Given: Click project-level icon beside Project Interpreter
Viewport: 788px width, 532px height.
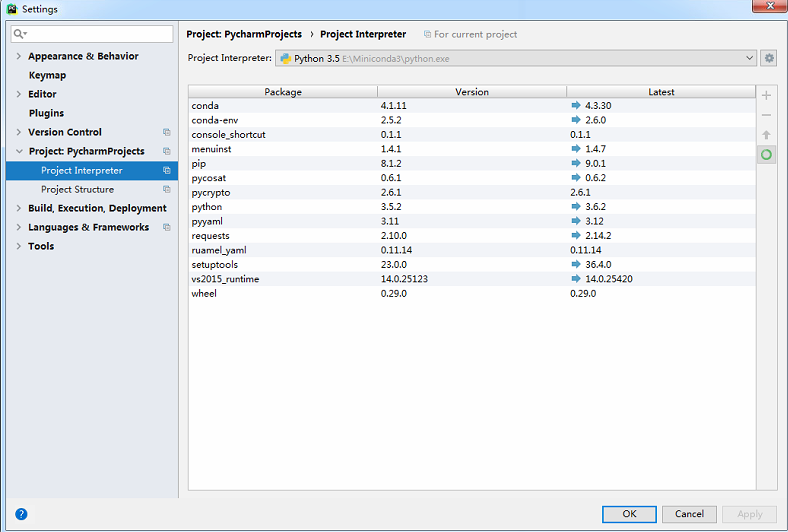Looking at the screenshot, I should (166, 170).
